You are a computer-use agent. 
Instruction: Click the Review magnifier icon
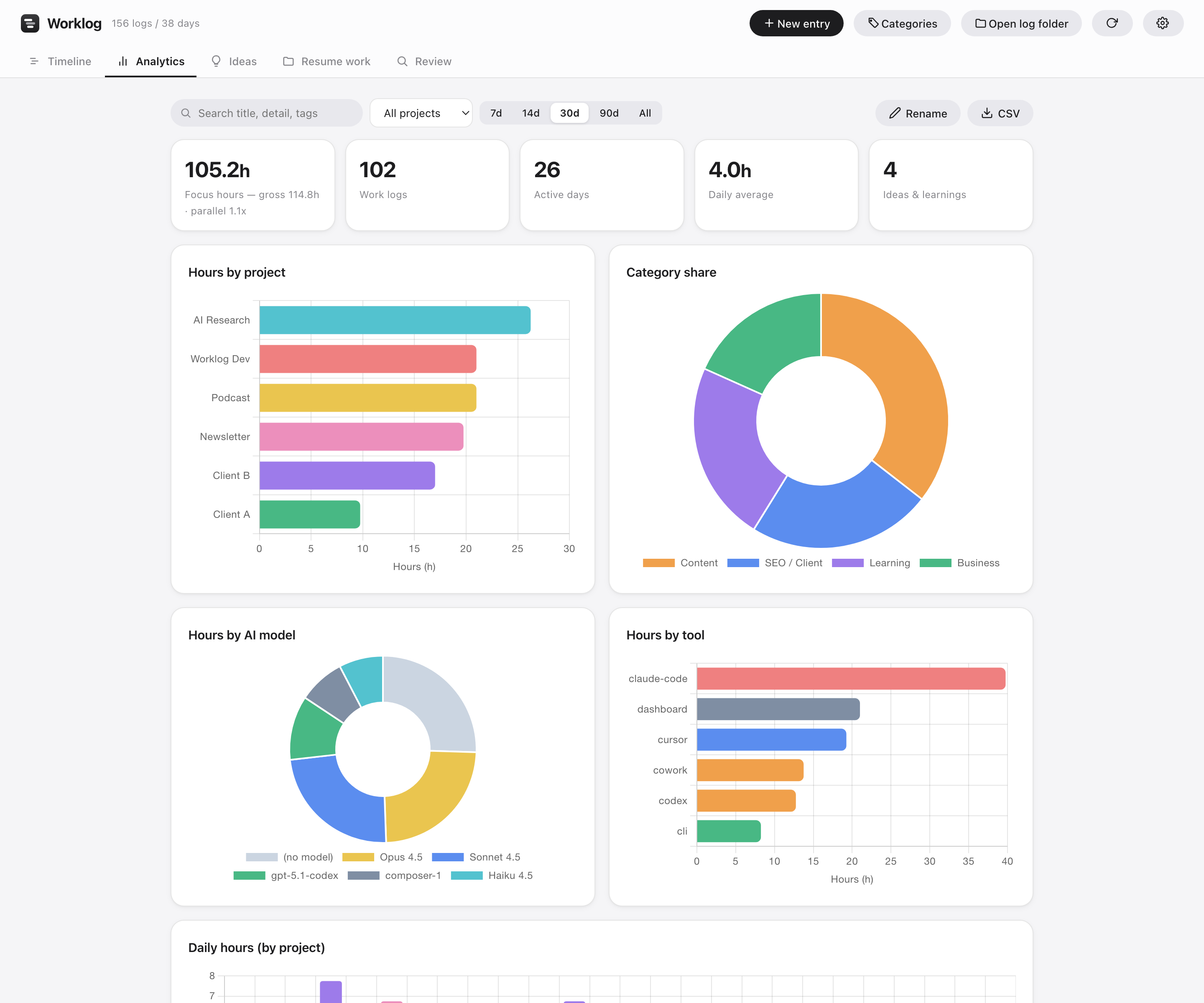point(403,61)
